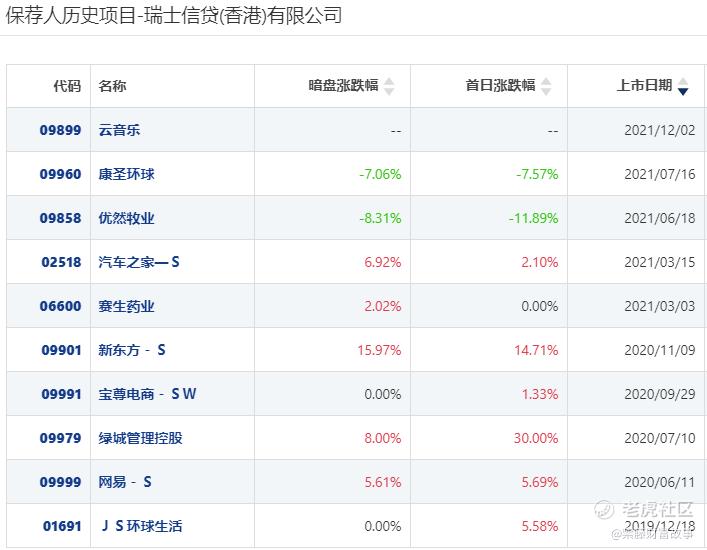The width and height of the screenshot is (707, 550).
Task: Select 康圣环球 in the list
Action: (127, 174)
